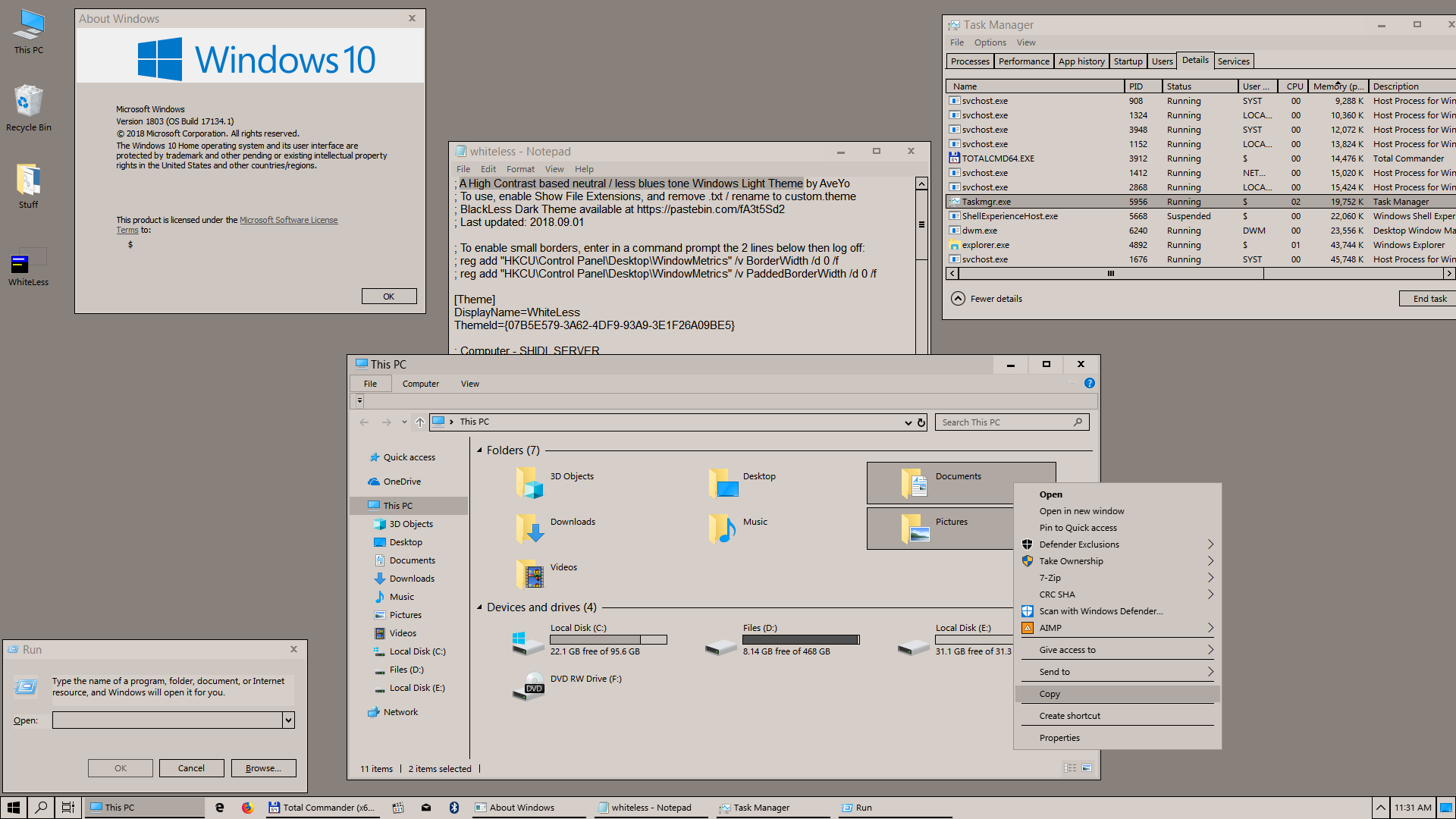This screenshot has width=1456, height=819.
Task: Open the Firefox icon in the taskbar
Action: [x=247, y=808]
